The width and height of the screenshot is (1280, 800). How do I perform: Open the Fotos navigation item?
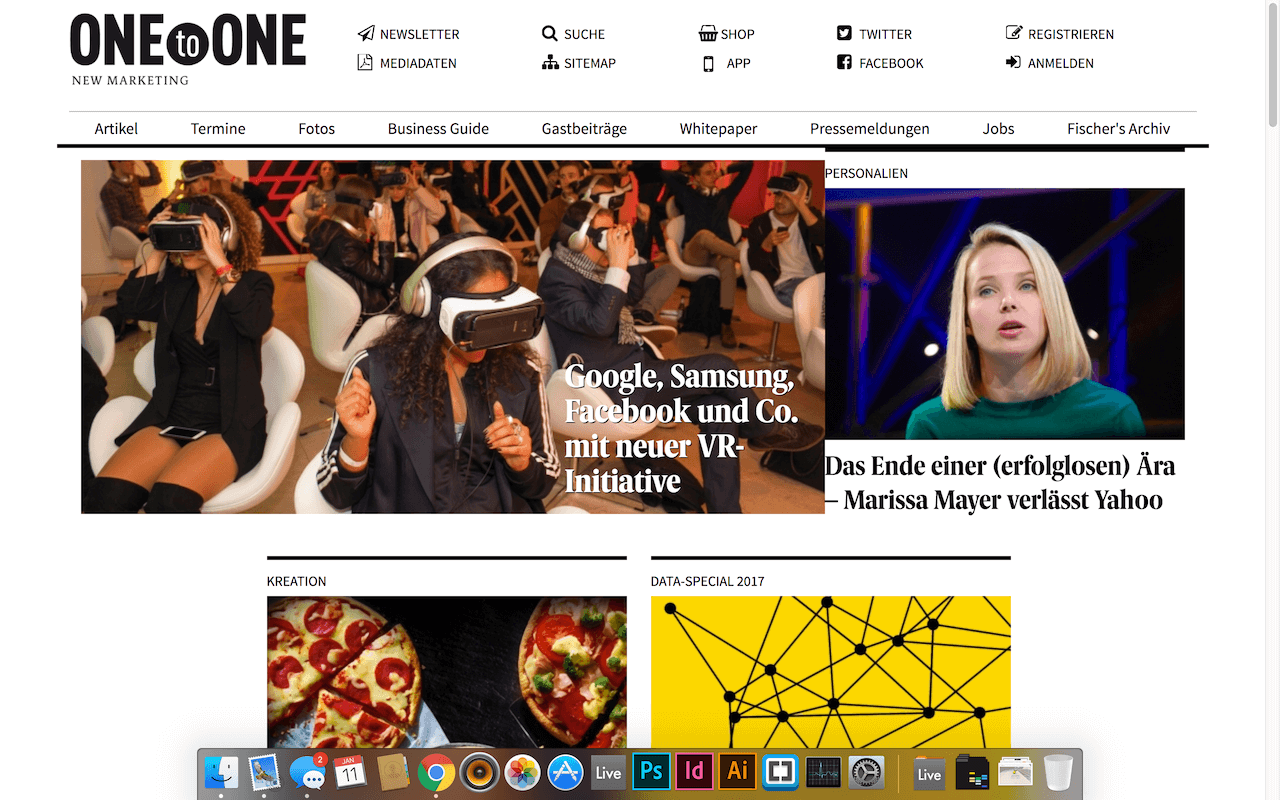316,128
